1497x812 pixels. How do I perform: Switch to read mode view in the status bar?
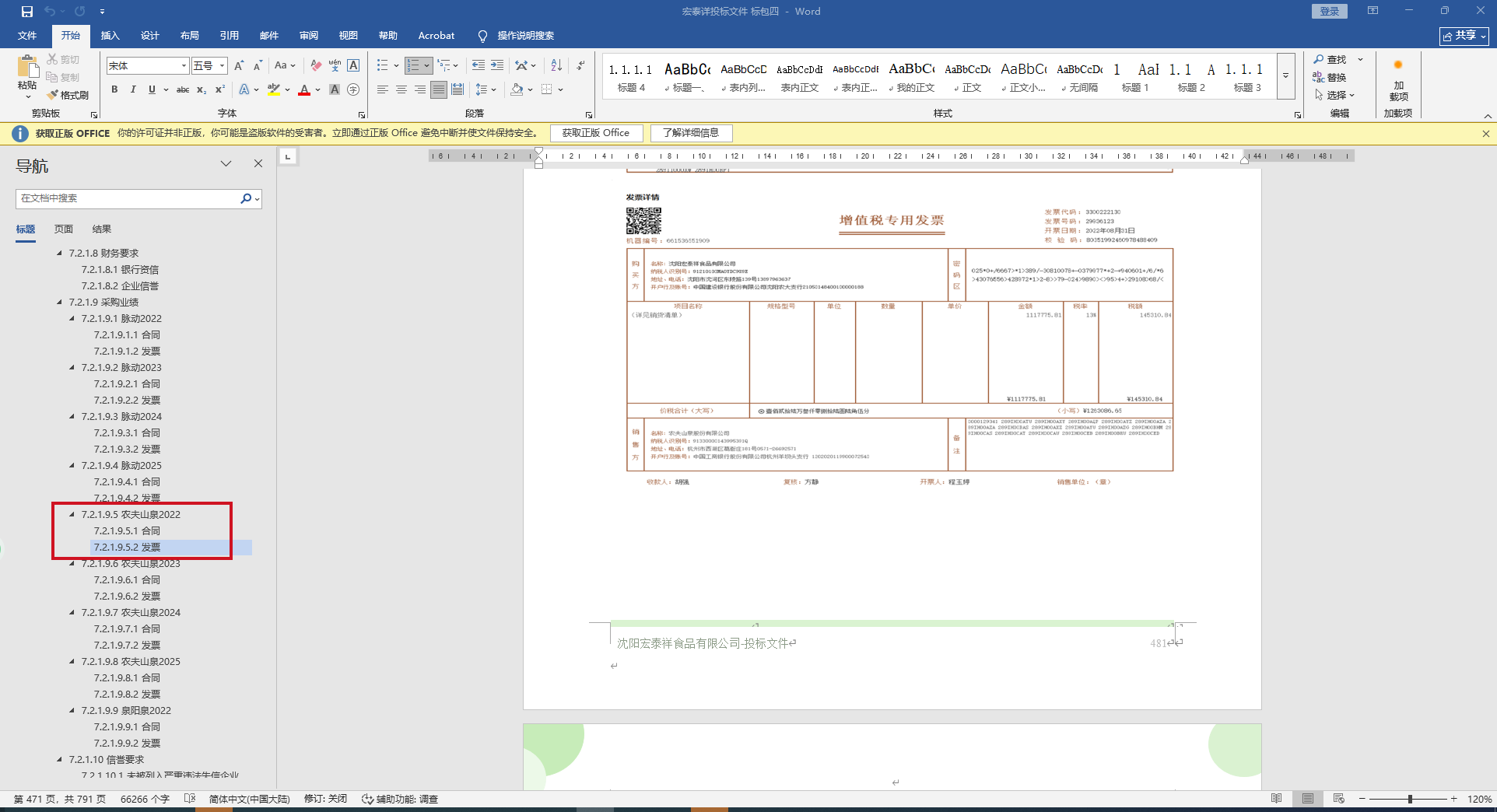click(x=1277, y=799)
